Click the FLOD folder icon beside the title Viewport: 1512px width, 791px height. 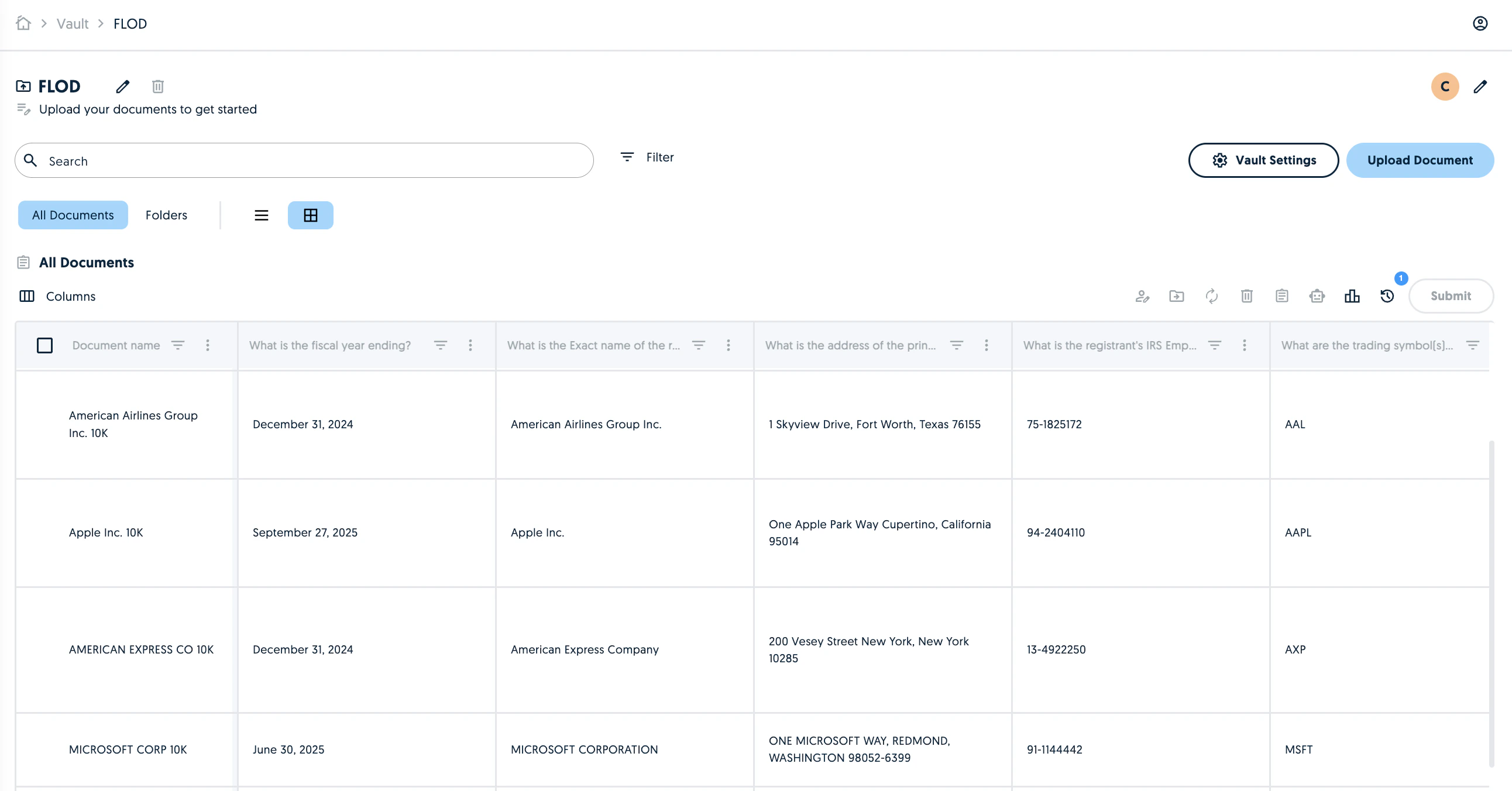23,87
